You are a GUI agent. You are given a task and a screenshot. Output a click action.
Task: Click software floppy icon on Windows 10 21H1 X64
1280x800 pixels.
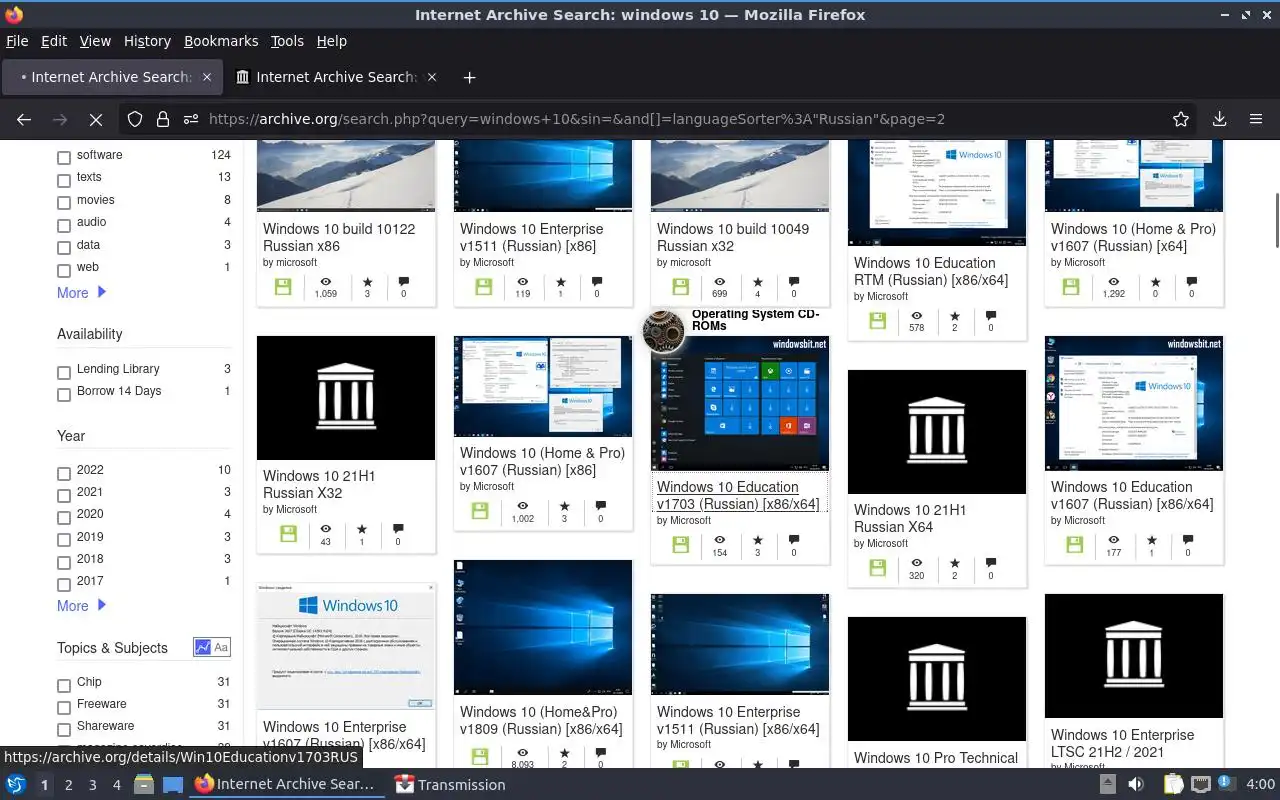tap(877, 567)
